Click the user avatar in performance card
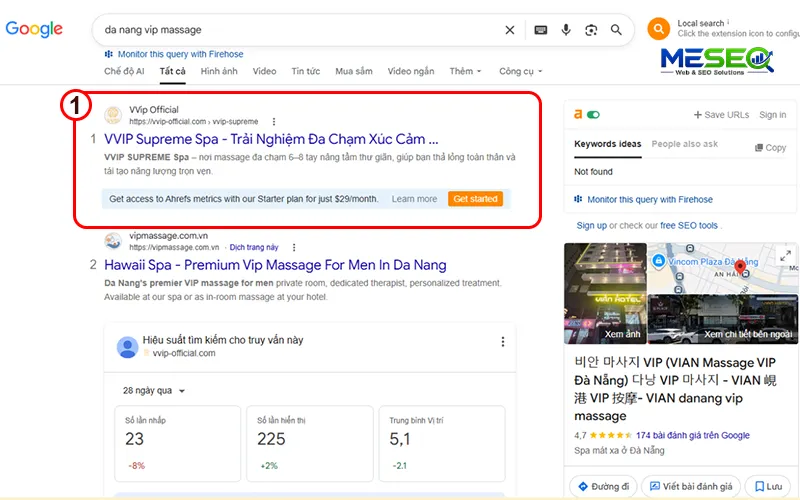800x500 pixels. click(x=128, y=347)
